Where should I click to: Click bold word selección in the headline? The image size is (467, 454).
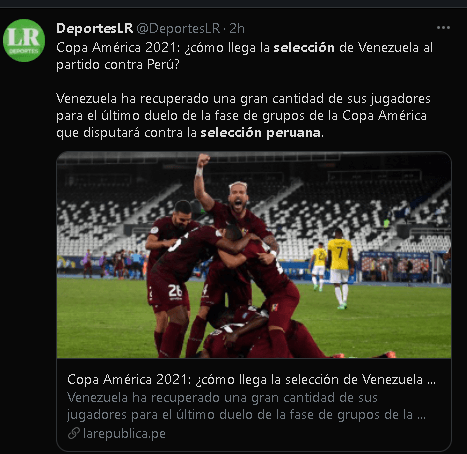click(304, 47)
